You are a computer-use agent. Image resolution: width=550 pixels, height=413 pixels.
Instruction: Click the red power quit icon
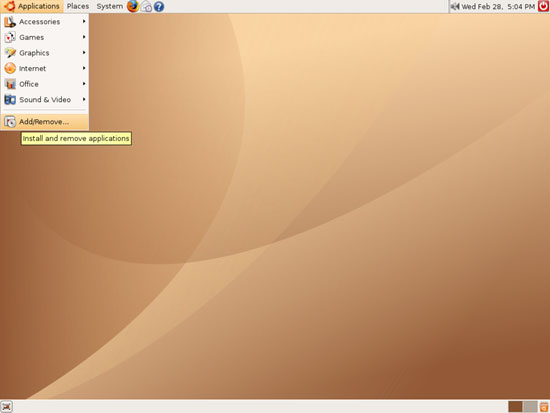tap(543, 6)
